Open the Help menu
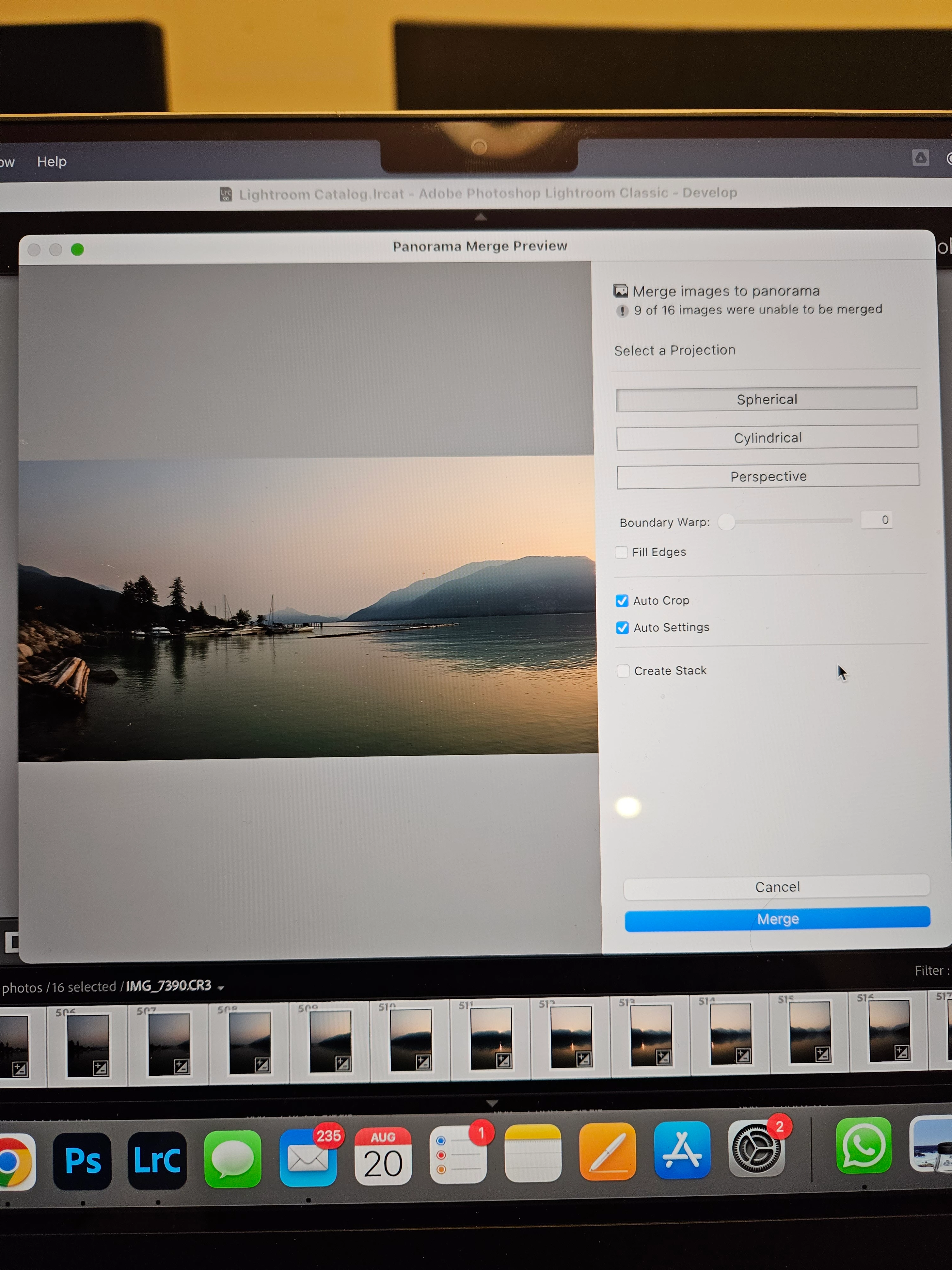Screen dimensions: 952x1270 (x=52, y=161)
